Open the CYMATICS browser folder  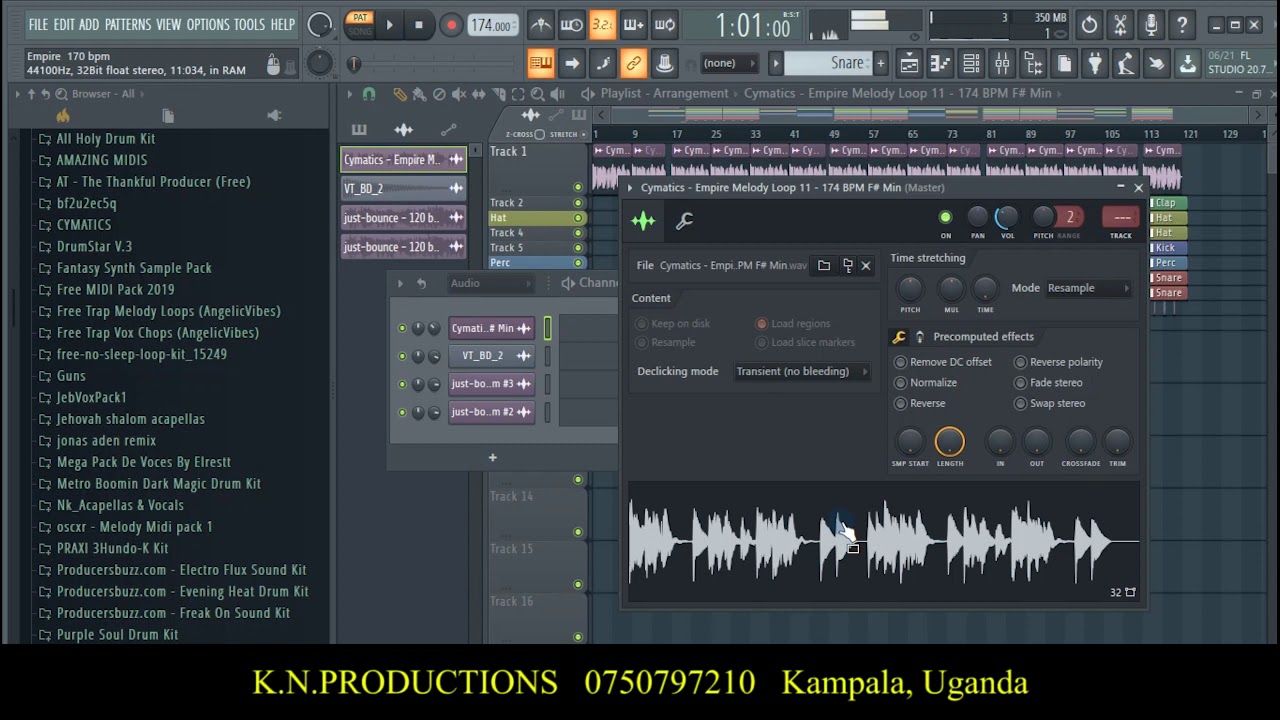coord(84,225)
